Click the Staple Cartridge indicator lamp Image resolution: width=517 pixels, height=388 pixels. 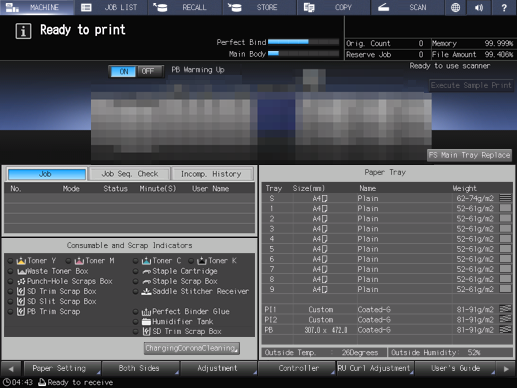(135, 271)
